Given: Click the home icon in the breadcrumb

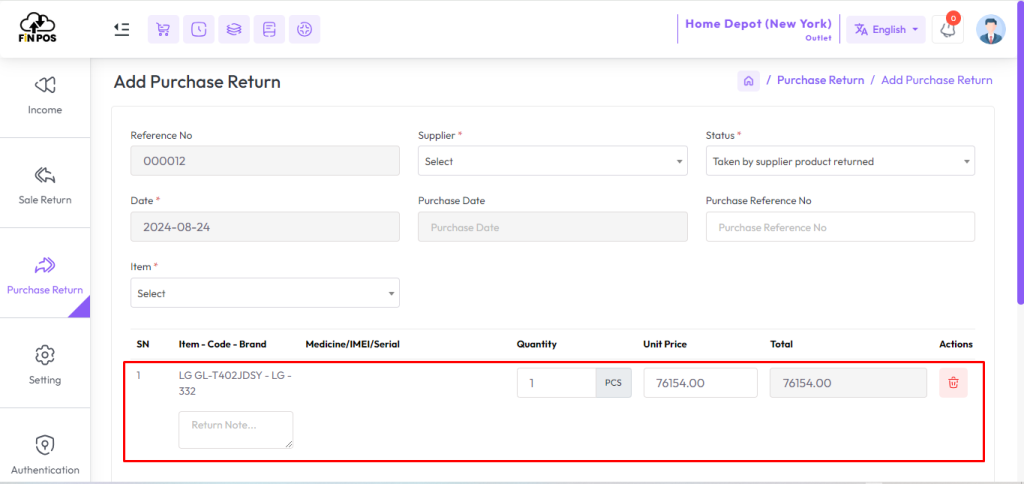Looking at the screenshot, I should click(748, 81).
